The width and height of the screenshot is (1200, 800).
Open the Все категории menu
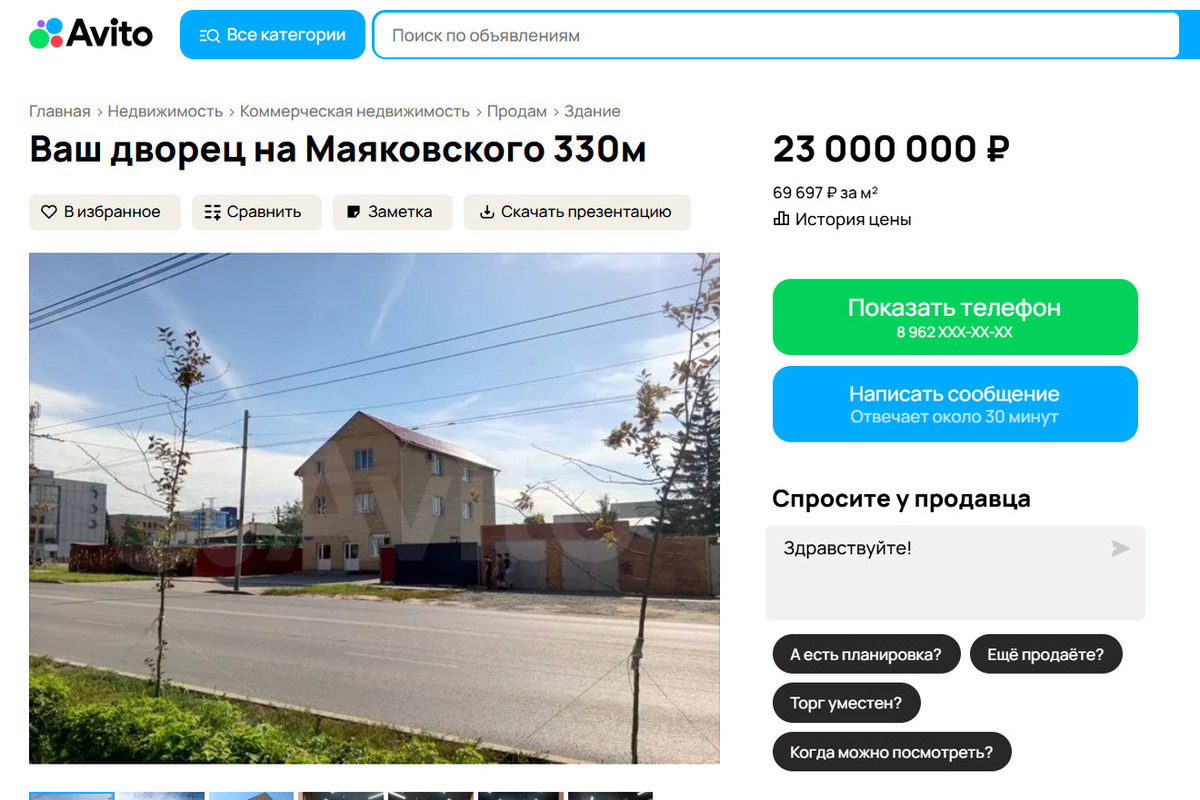(272, 35)
